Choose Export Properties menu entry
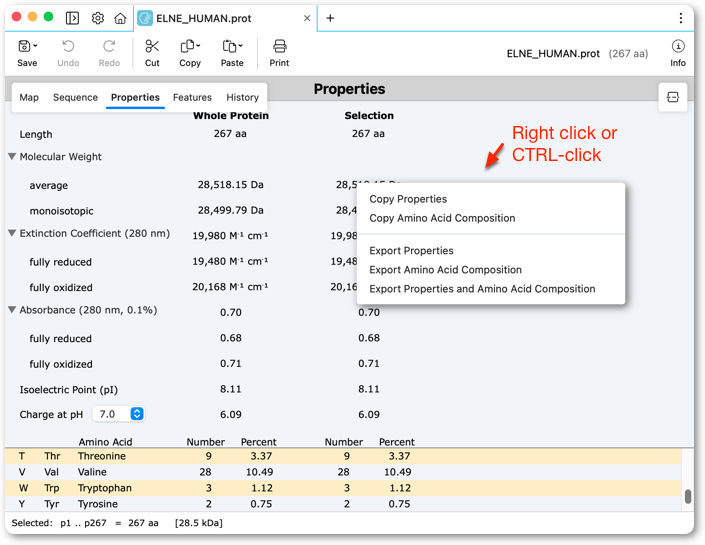The width and height of the screenshot is (705, 545). [x=411, y=250]
